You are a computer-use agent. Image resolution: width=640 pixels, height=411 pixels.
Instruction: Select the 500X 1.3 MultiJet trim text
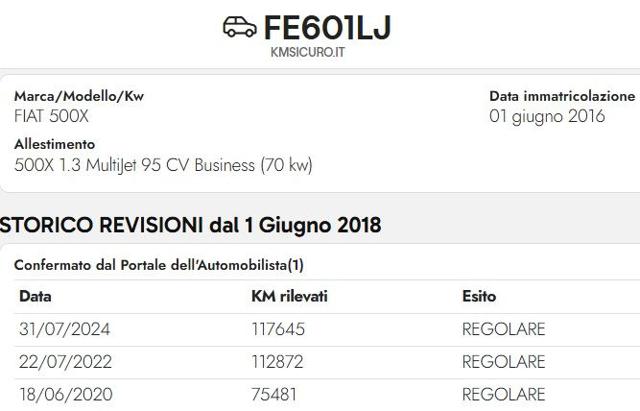163,165
